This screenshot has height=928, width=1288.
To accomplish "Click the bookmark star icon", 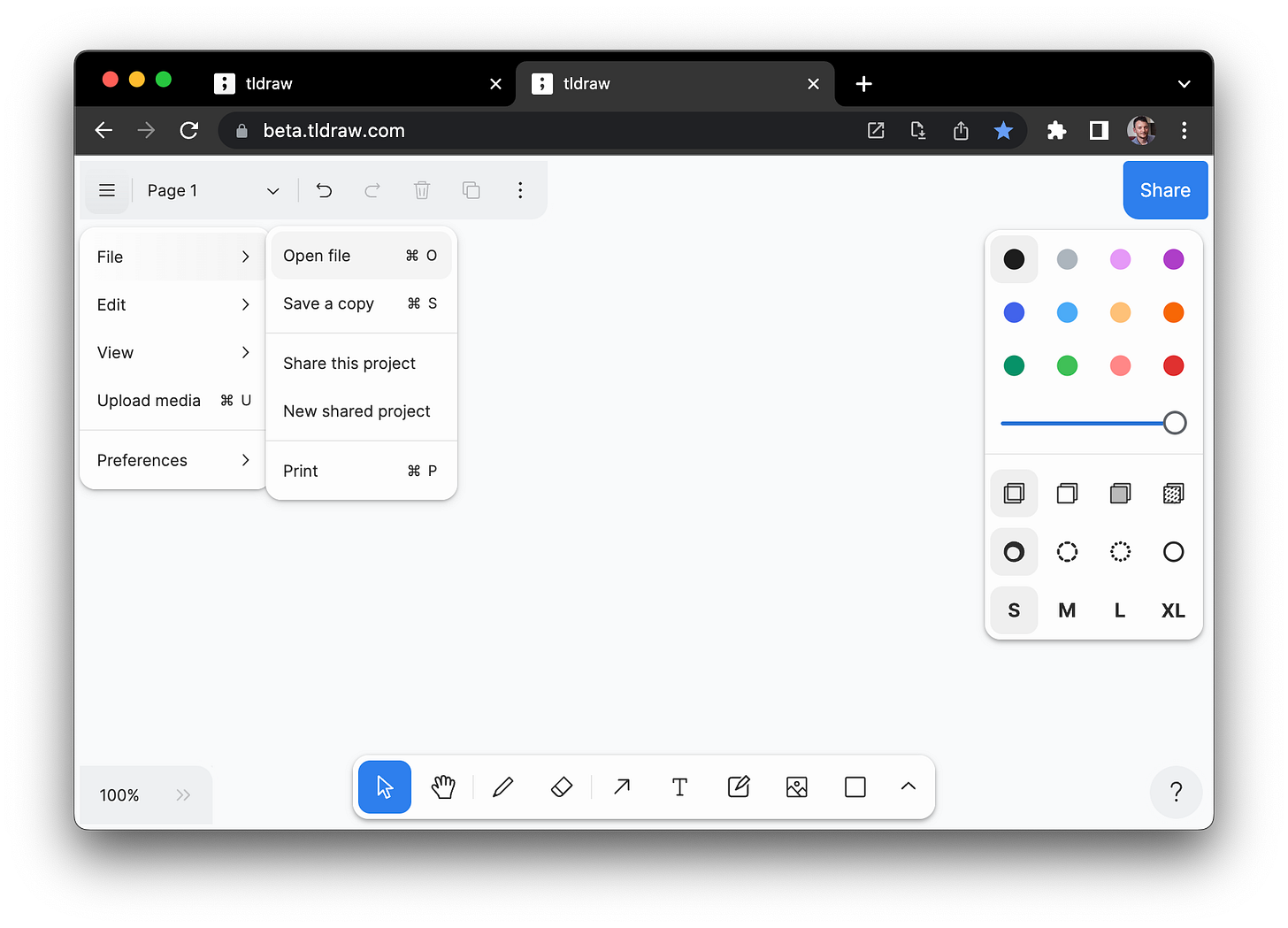I will pyautogui.click(x=1003, y=131).
